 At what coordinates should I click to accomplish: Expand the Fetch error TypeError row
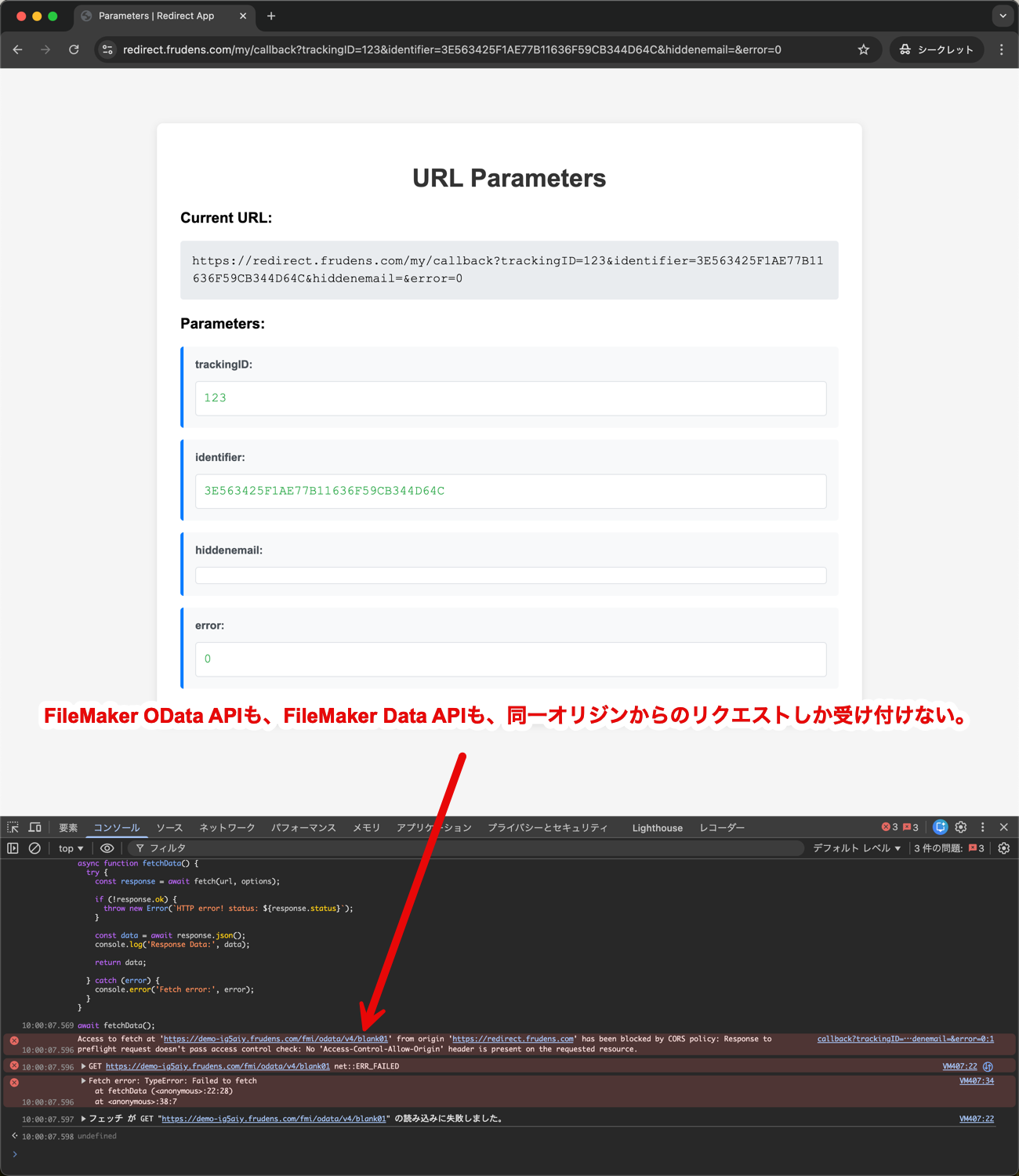(84, 1080)
